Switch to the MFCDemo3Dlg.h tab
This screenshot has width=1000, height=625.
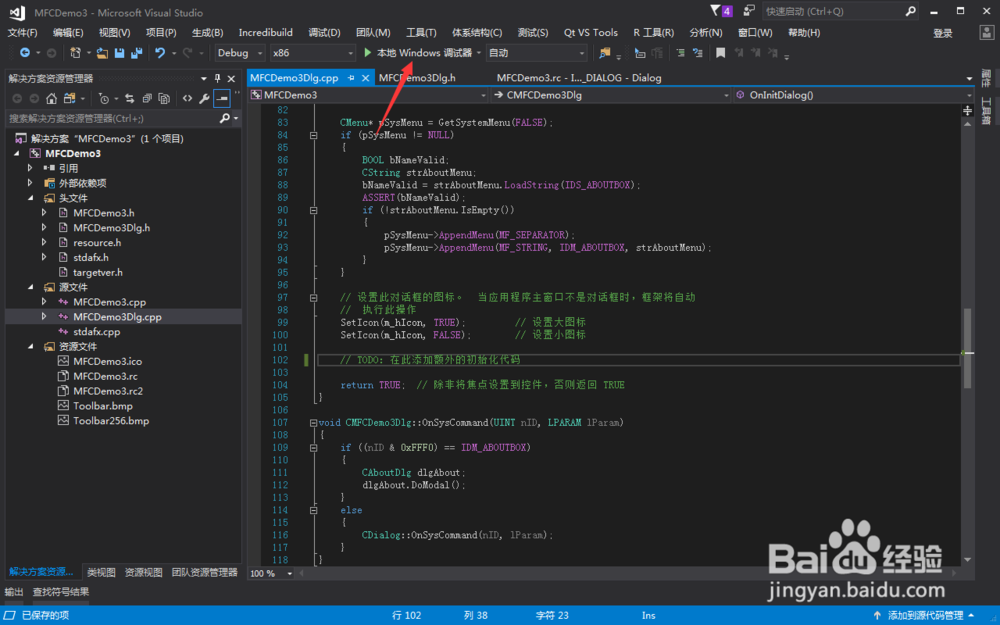417,78
